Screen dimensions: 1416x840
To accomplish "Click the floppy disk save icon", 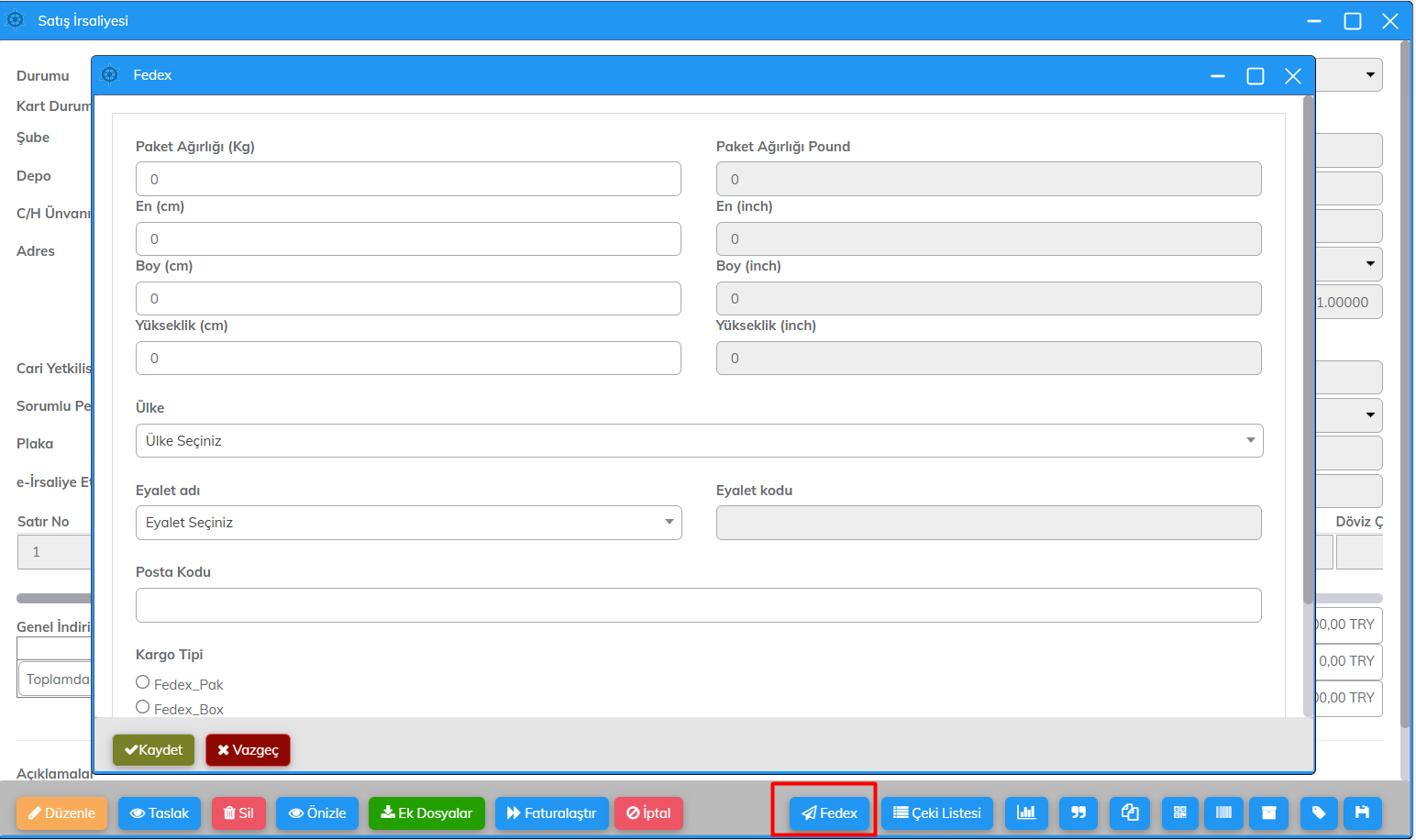I will coord(1363,813).
